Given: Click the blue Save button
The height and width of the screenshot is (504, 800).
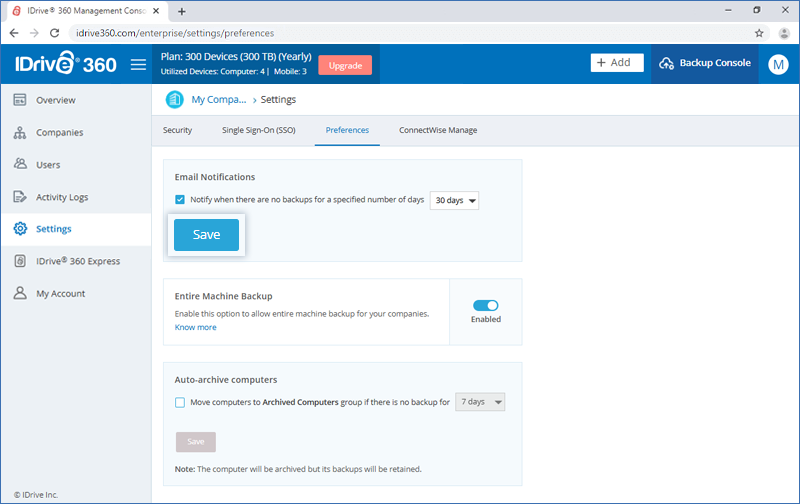Looking at the screenshot, I should click(206, 235).
